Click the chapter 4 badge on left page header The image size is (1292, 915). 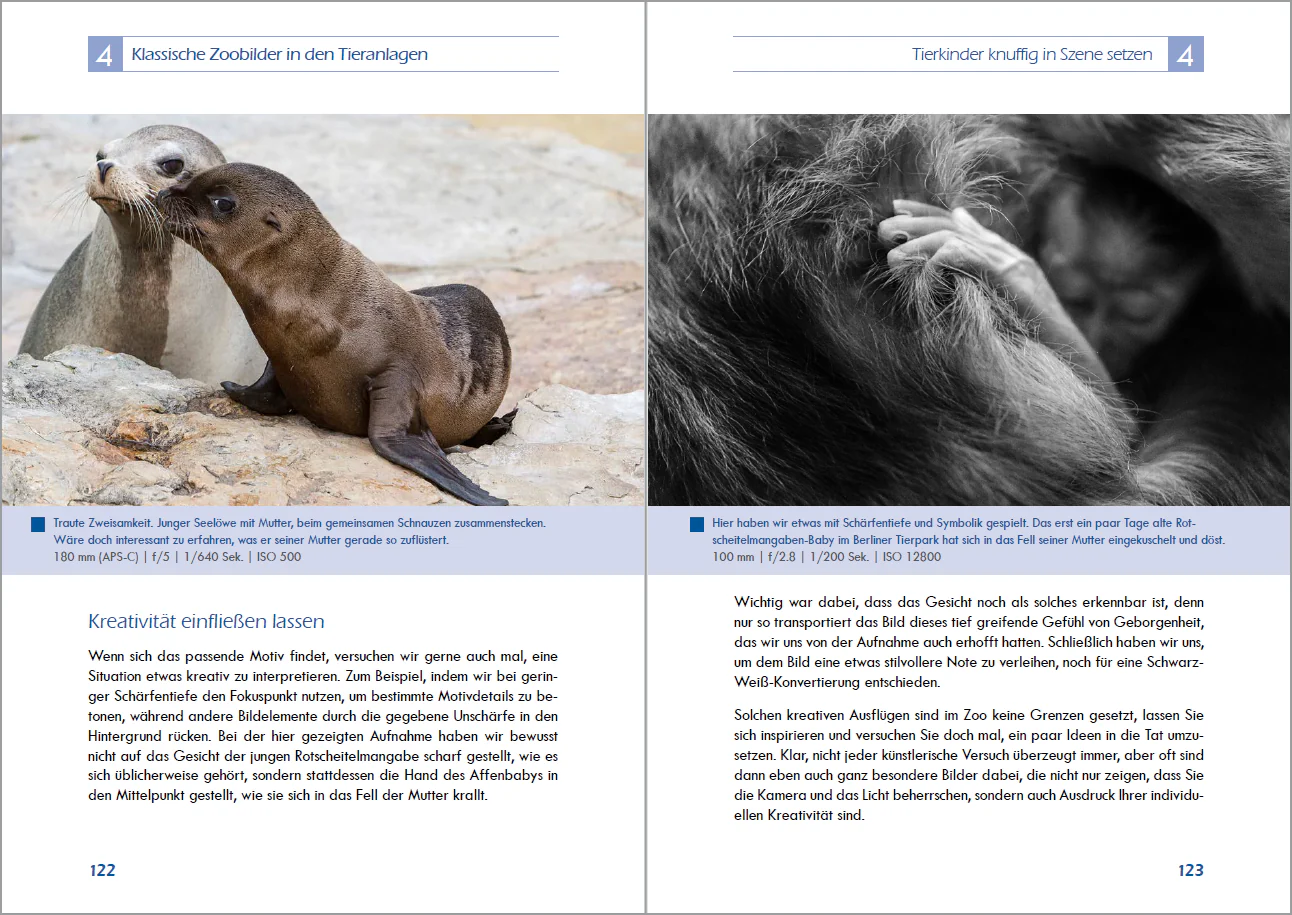pyautogui.click(x=105, y=54)
